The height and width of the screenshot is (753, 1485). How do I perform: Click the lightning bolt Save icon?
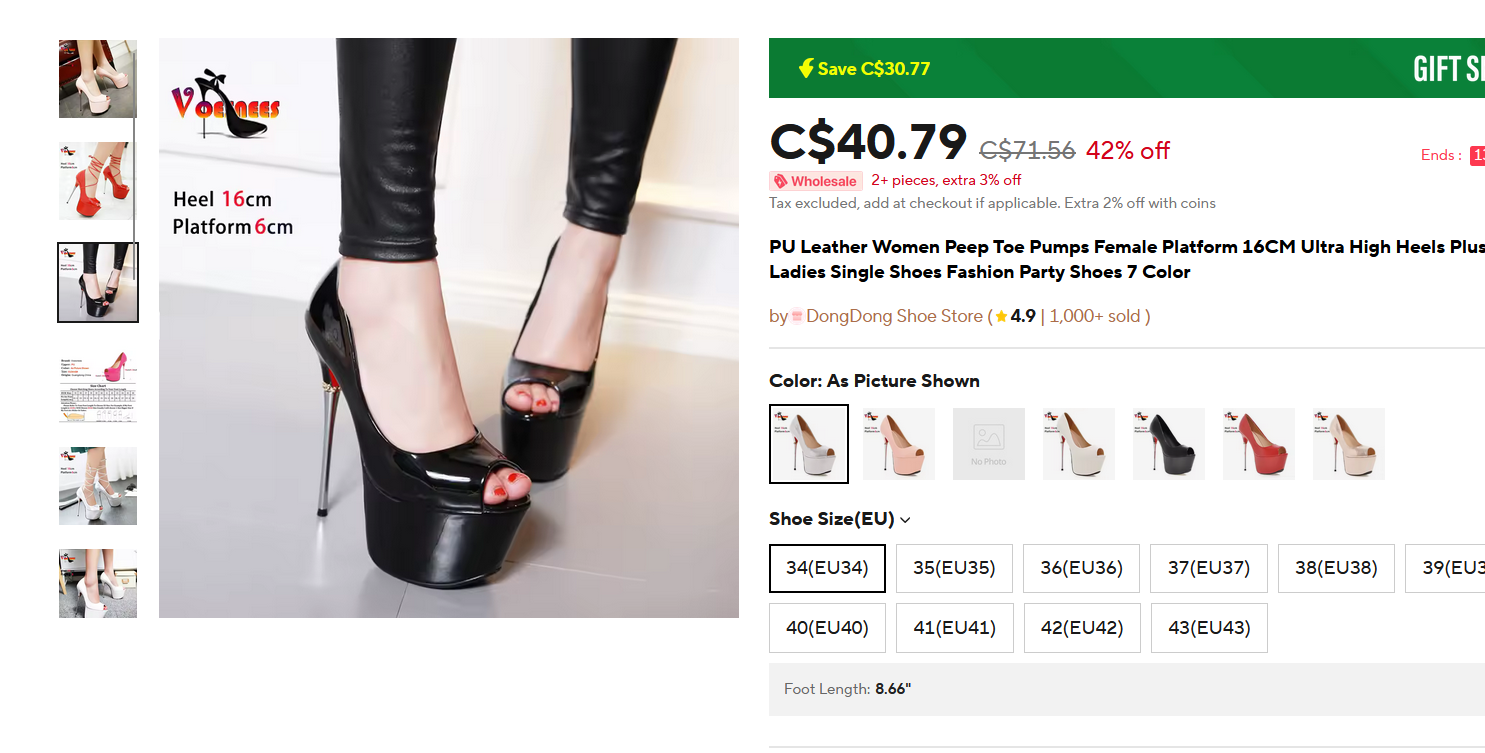click(806, 68)
